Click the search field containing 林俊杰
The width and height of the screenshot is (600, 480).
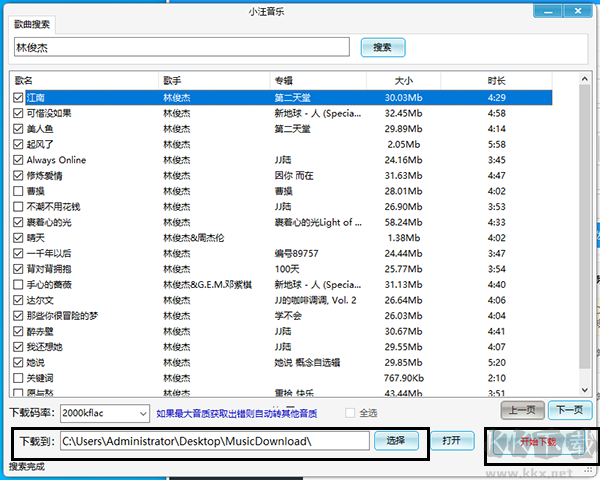coord(180,47)
